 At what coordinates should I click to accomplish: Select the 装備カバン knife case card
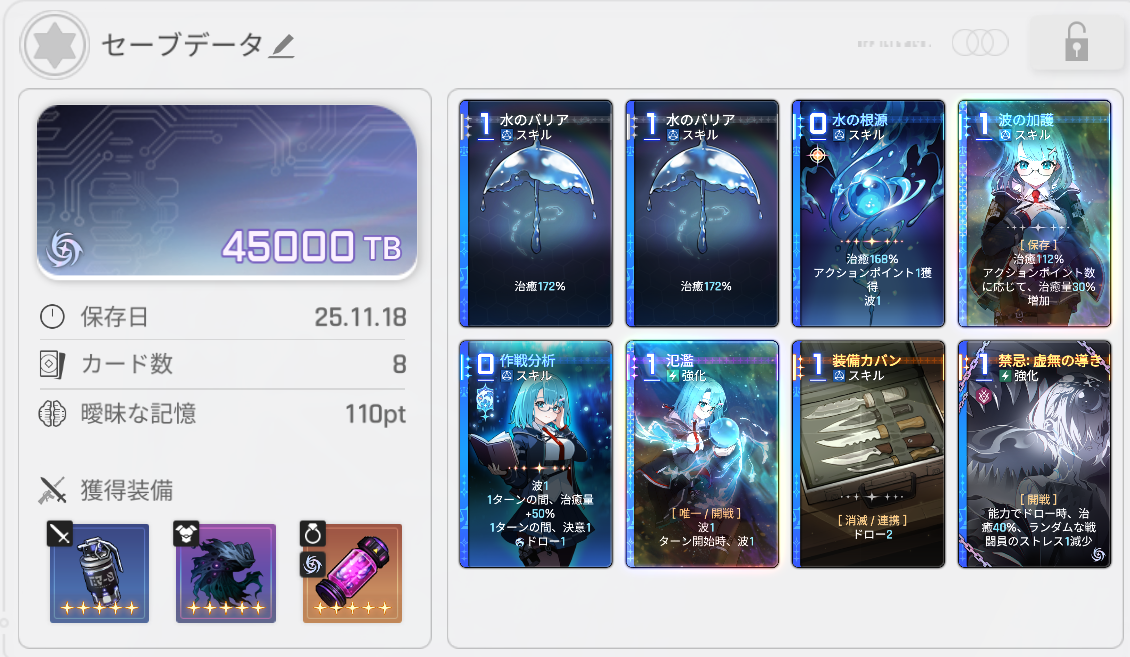coord(868,455)
